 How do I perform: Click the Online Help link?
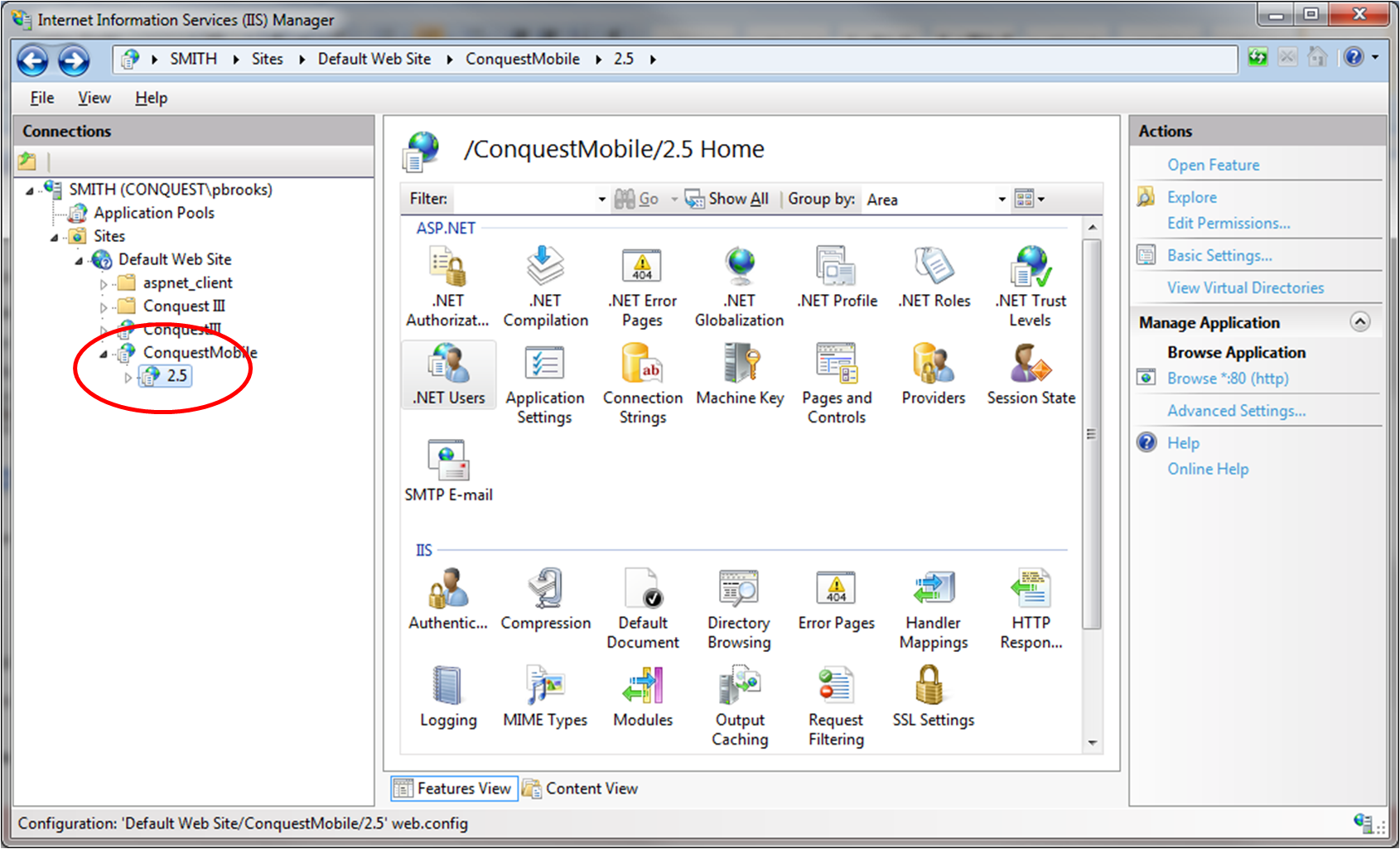(x=1208, y=469)
